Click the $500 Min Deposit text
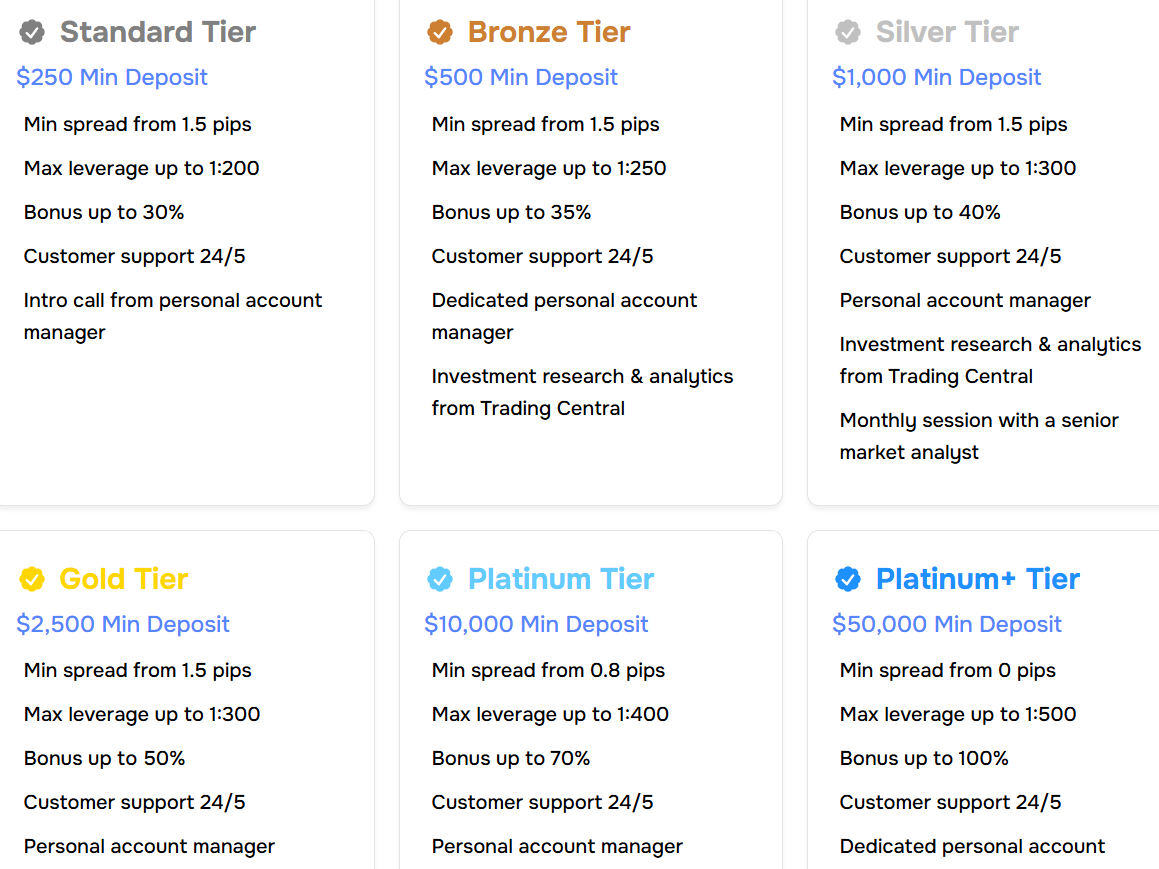Image resolution: width=1159 pixels, height=869 pixels. [521, 77]
